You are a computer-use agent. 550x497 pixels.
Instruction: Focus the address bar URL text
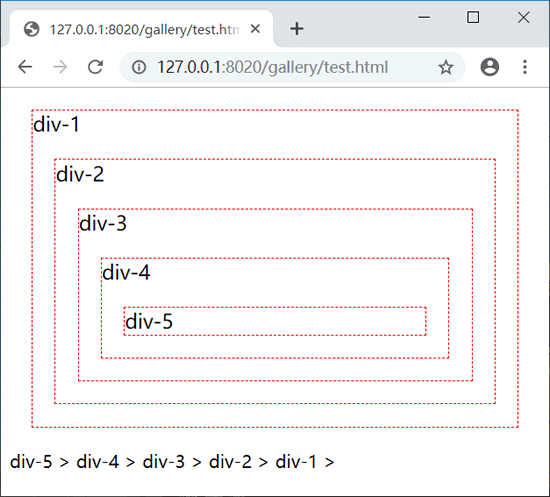(x=272, y=67)
